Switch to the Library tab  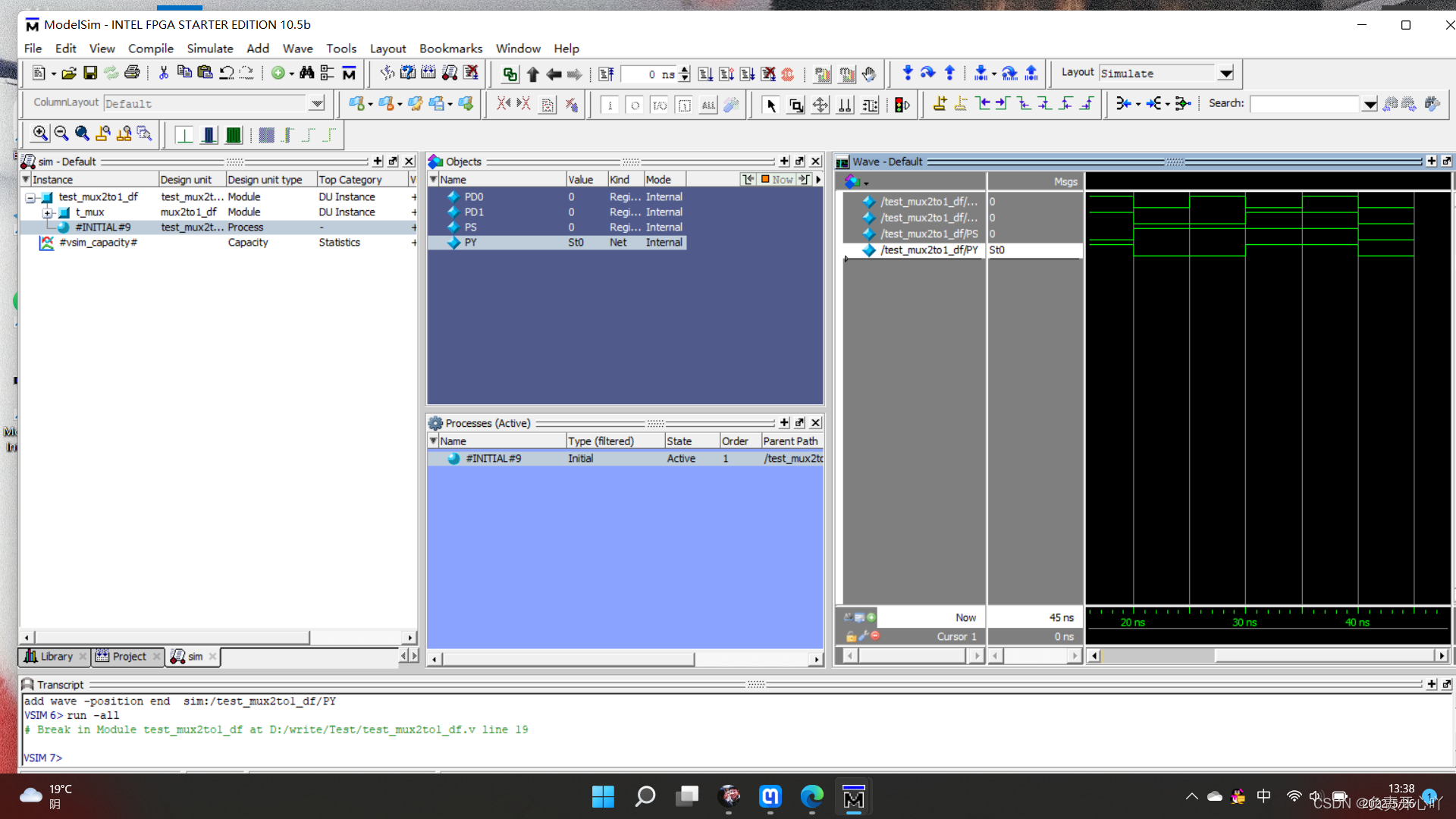(55, 655)
